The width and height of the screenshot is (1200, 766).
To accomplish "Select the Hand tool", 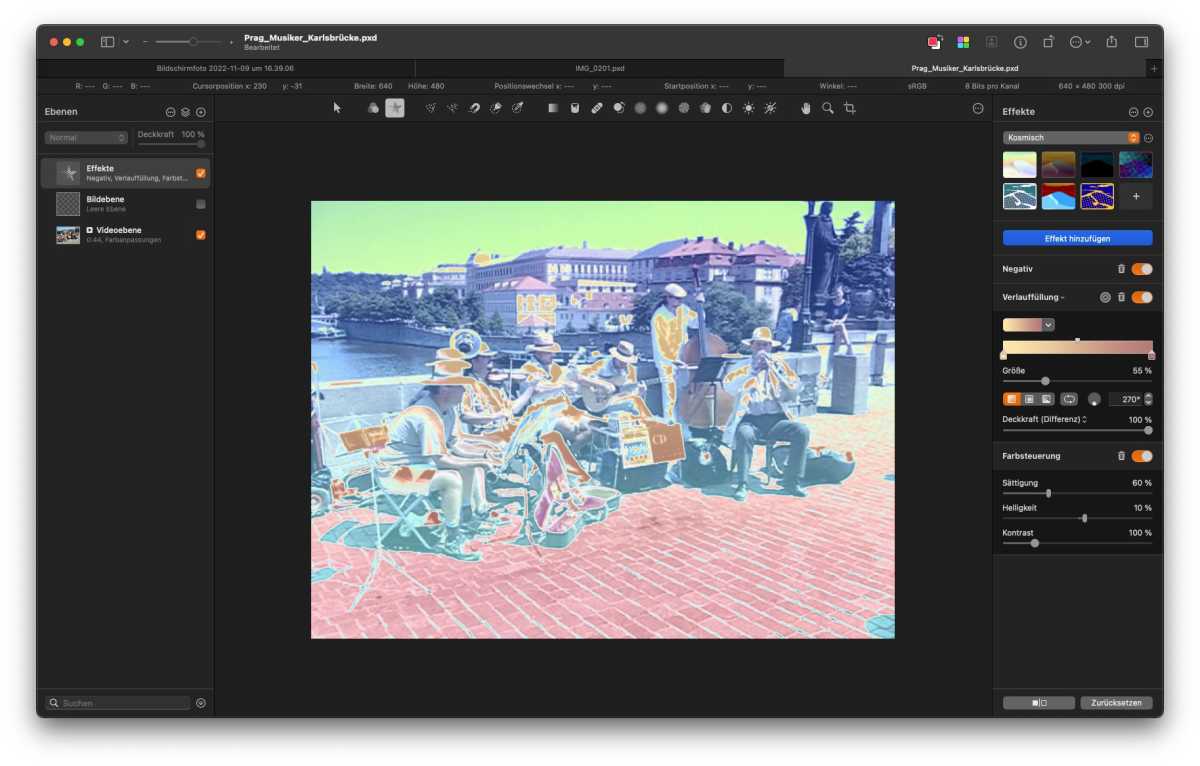I will pyautogui.click(x=806, y=107).
